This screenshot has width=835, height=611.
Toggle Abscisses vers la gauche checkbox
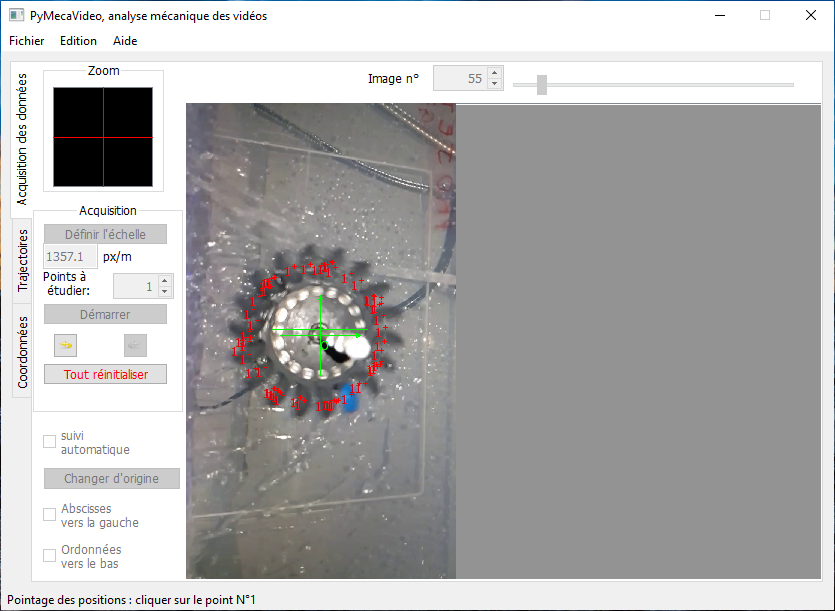pos(50,515)
